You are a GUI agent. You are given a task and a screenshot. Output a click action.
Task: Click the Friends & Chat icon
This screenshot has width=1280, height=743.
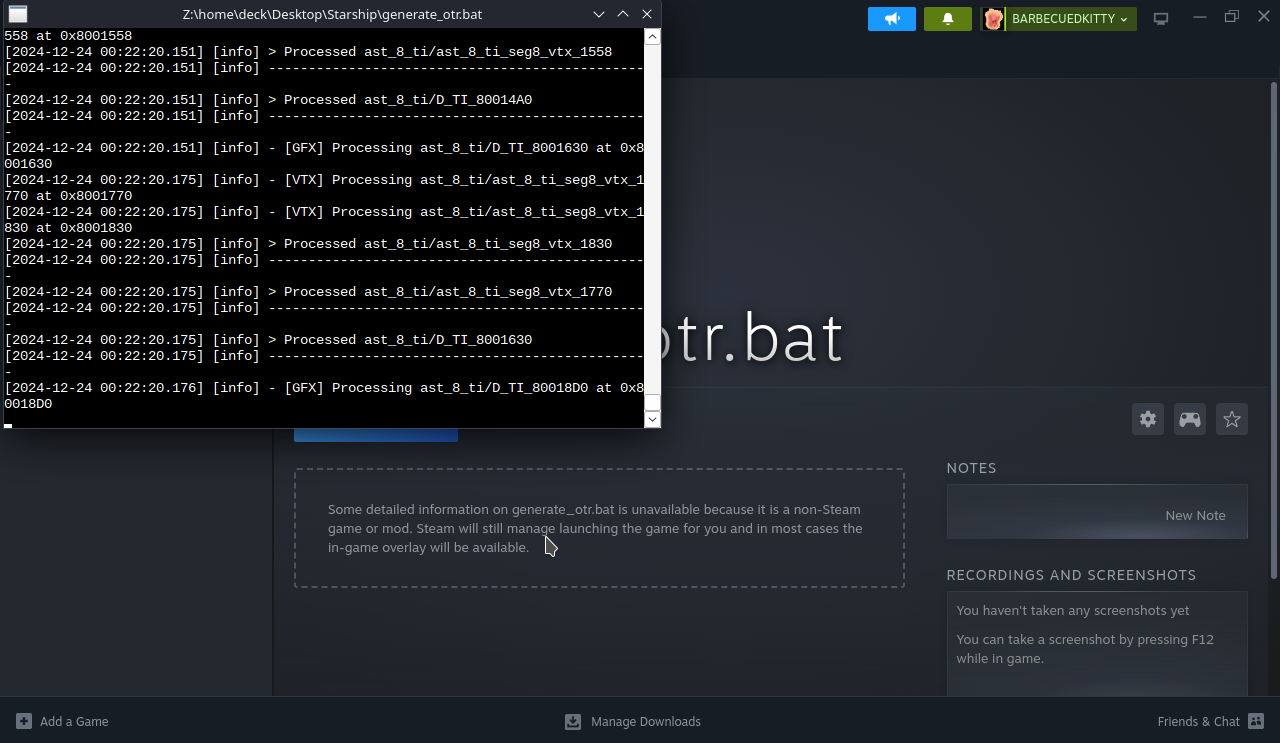1256,721
